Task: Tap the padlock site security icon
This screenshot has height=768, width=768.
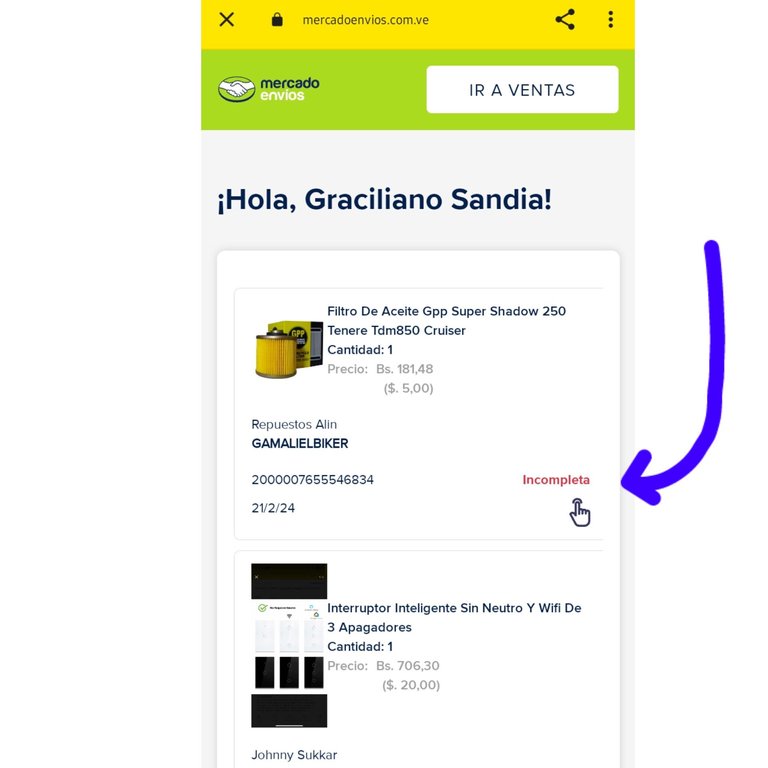Action: [x=277, y=20]
